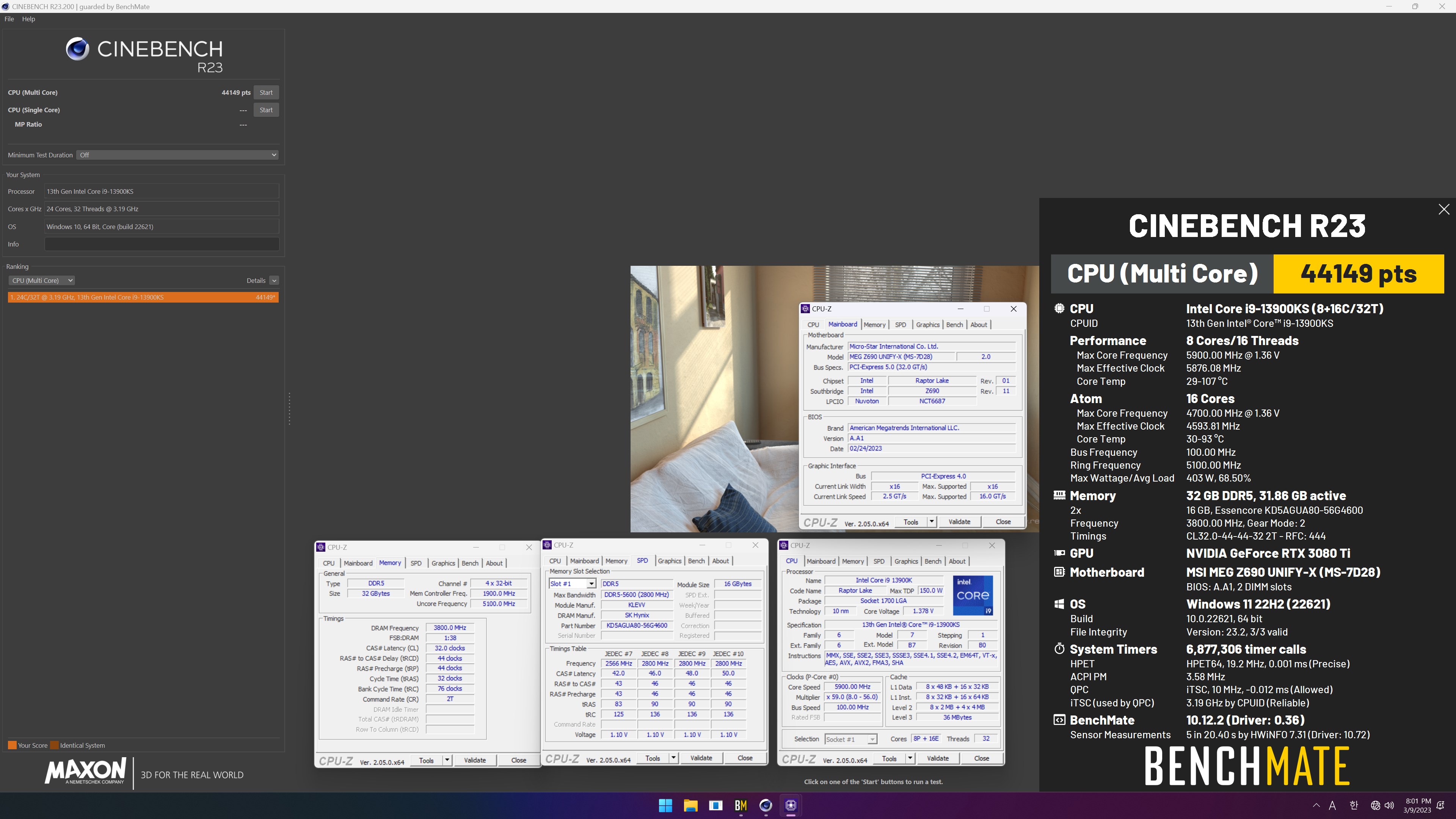
Task: Toggle the input language A indicator
Action: [1332, 805]
